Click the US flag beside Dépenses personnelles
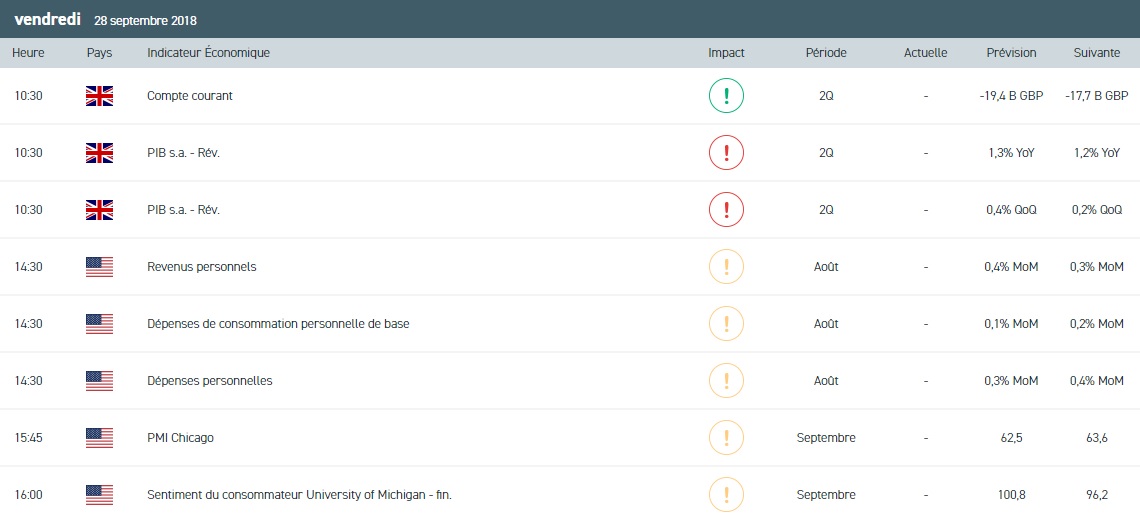1140x520 pixels. [x=99, y=381]
